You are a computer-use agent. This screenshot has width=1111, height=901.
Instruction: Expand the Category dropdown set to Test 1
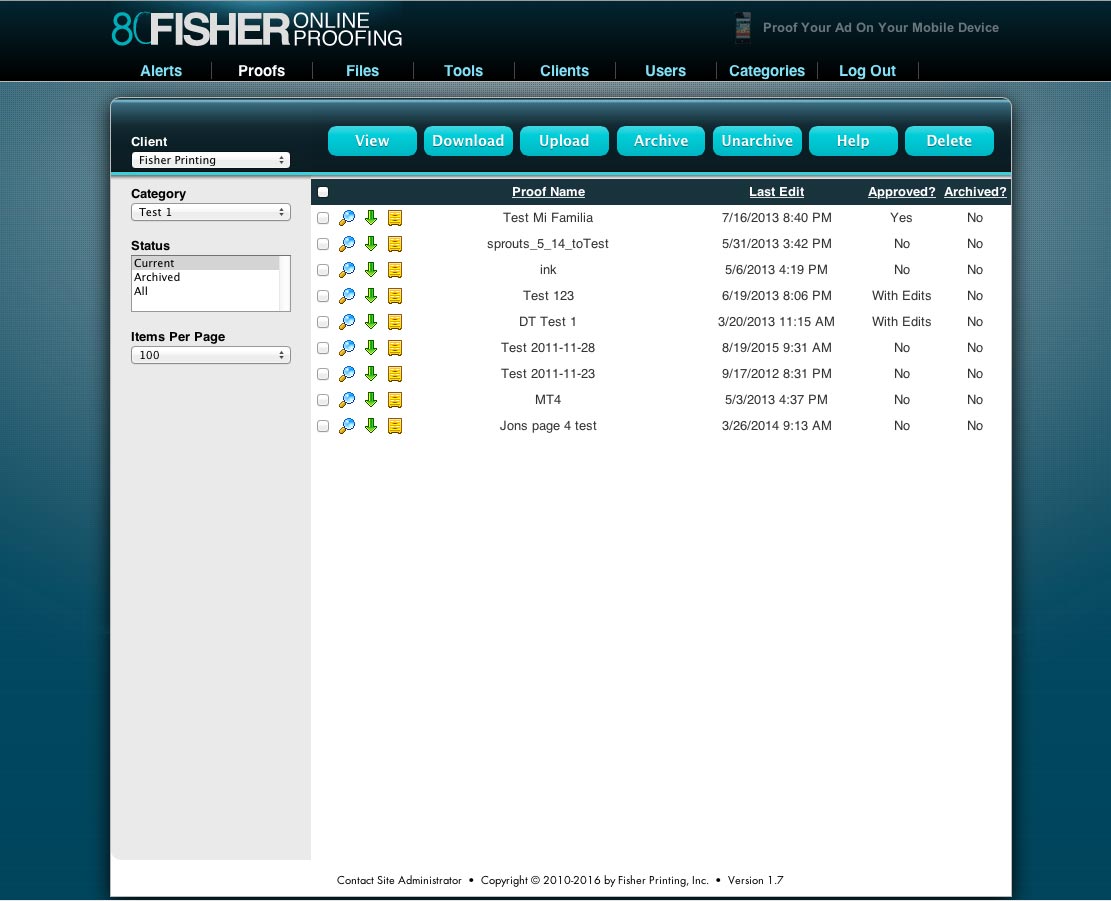click(x=210, y=212)
